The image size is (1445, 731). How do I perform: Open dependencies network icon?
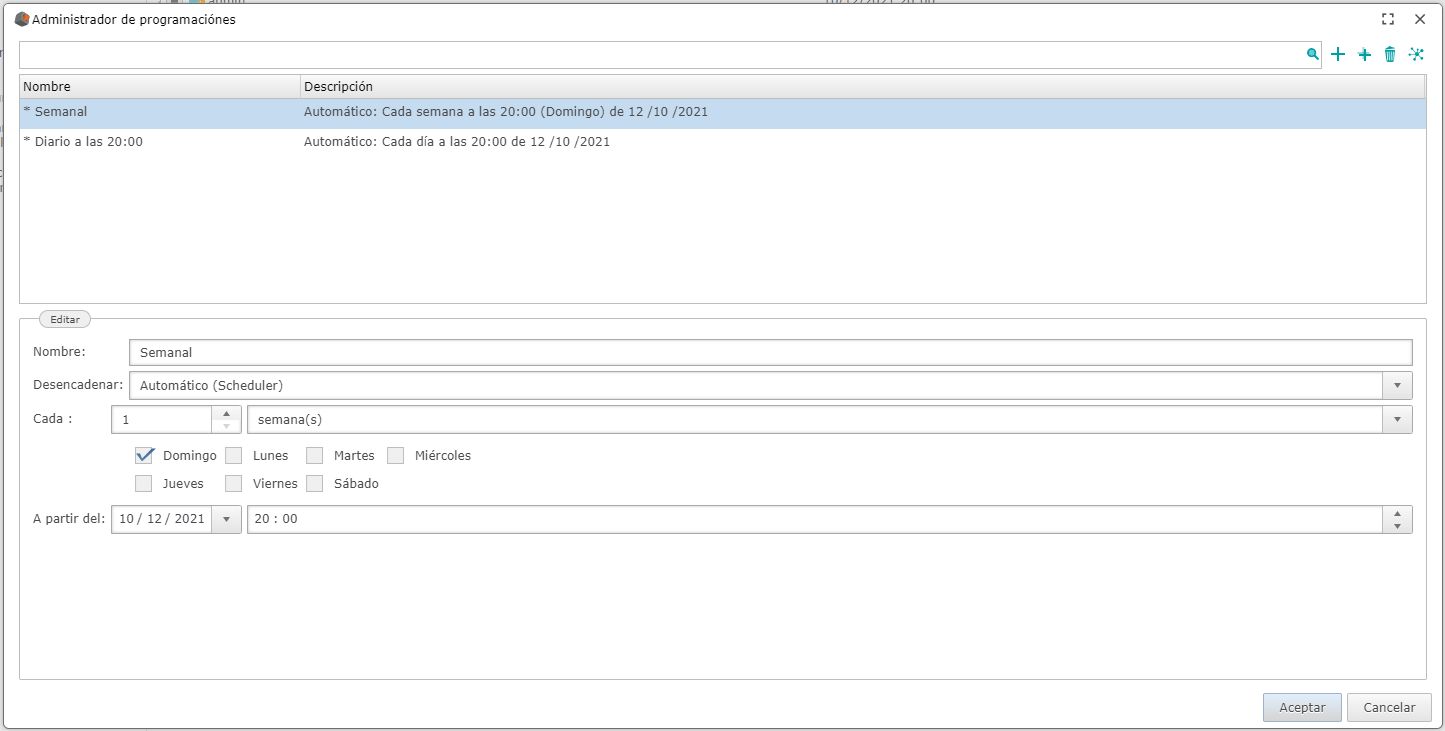click(x=1416, y=55)
